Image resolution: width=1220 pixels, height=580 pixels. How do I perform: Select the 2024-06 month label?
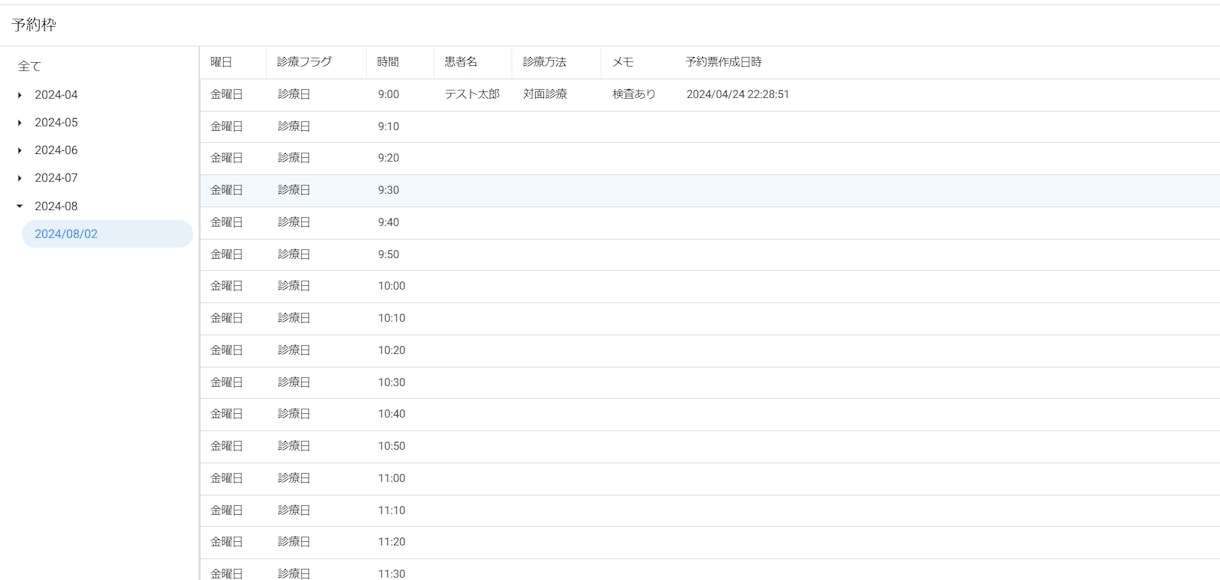56,151
